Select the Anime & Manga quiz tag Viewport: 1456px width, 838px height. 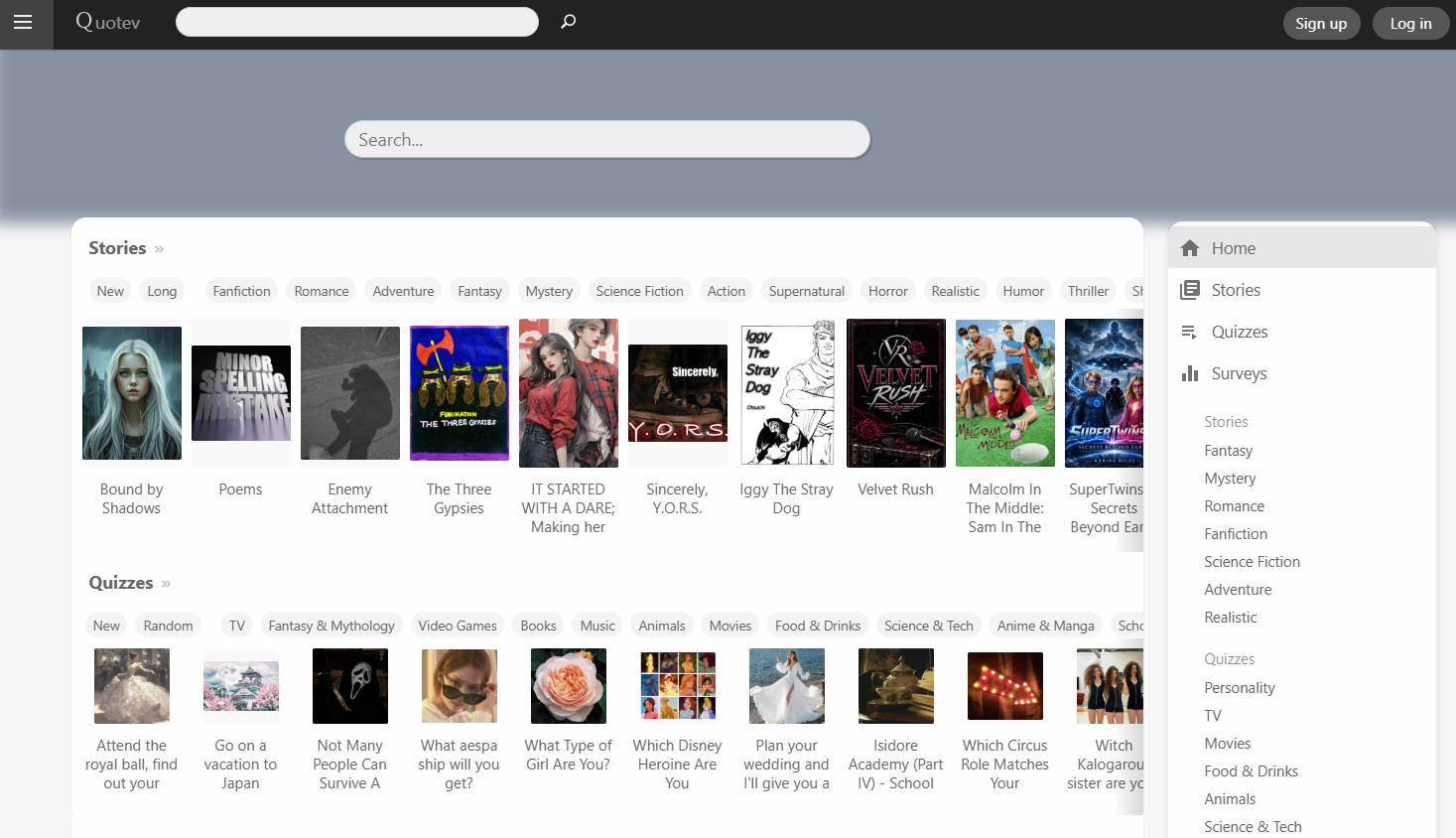pyautogui.click(x=1046, y=626)
